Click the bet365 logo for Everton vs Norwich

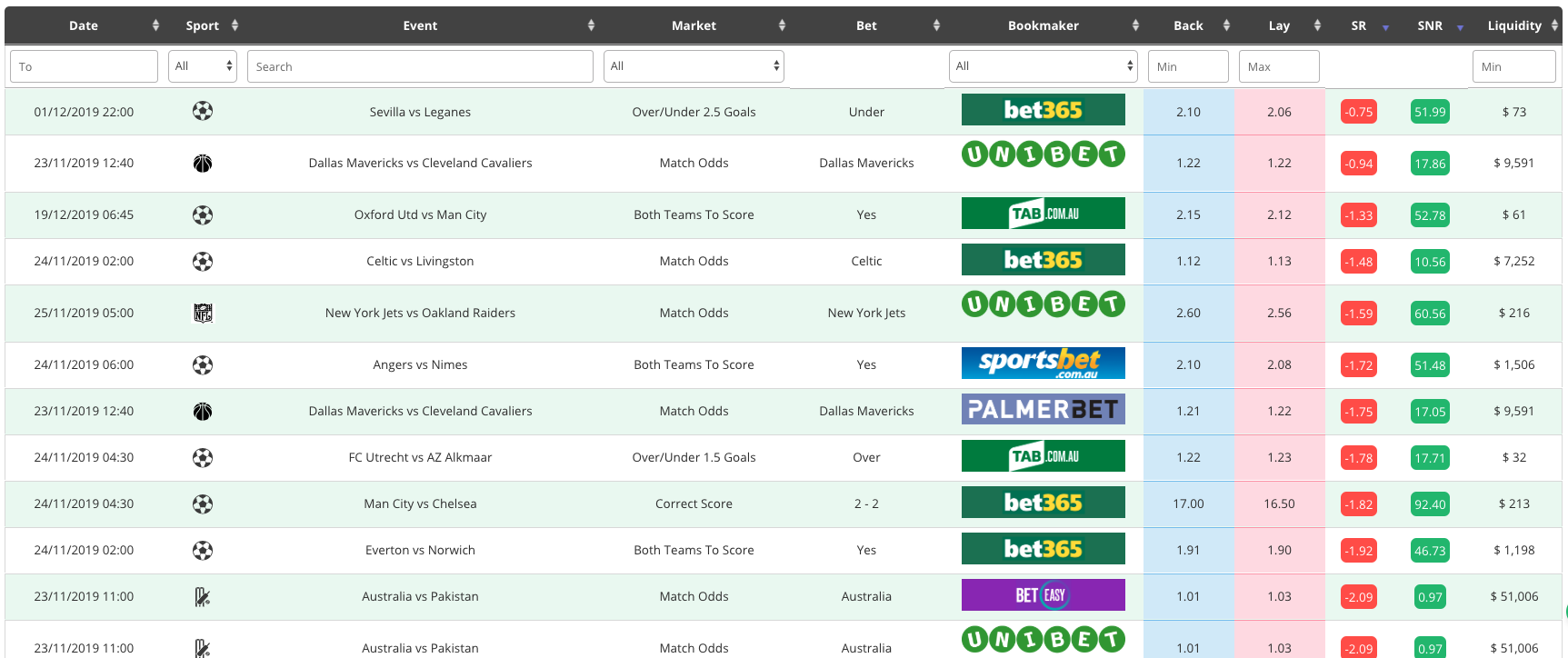(1044, 549)
